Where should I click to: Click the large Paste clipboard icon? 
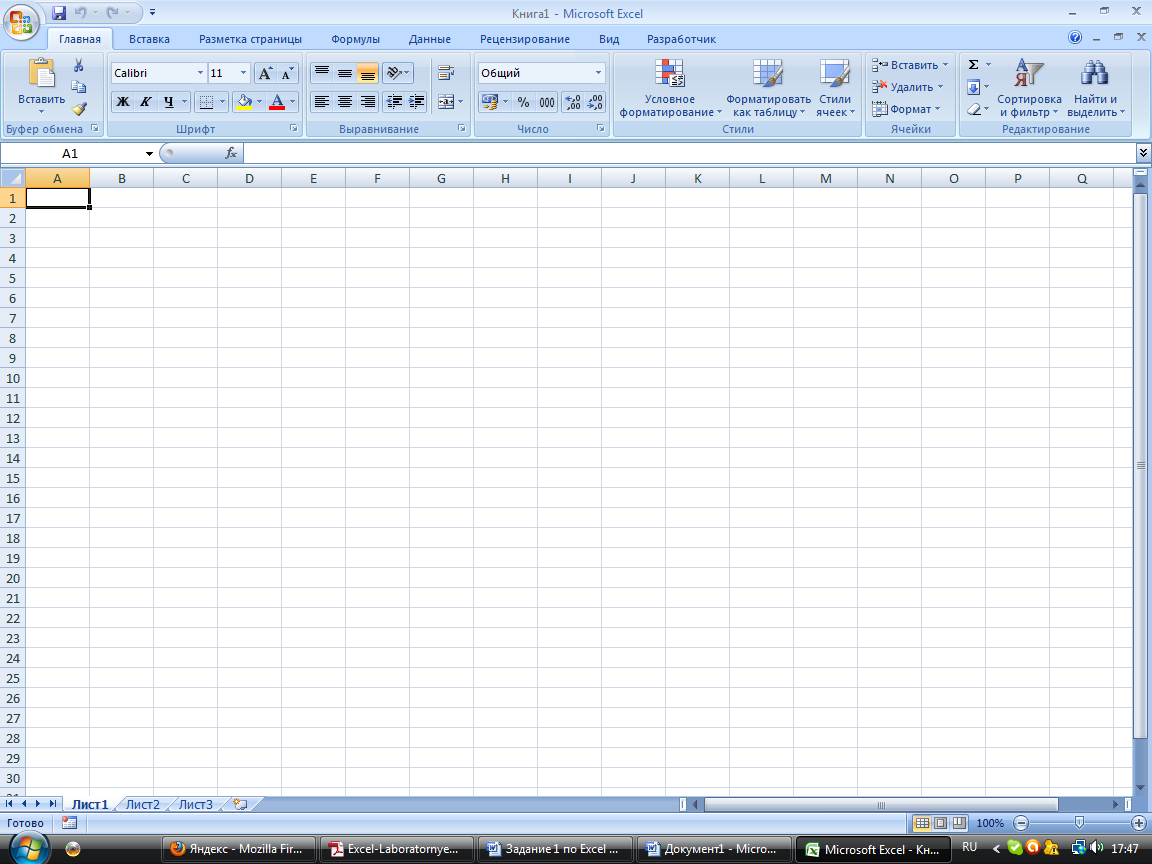(x=41, y=73)
